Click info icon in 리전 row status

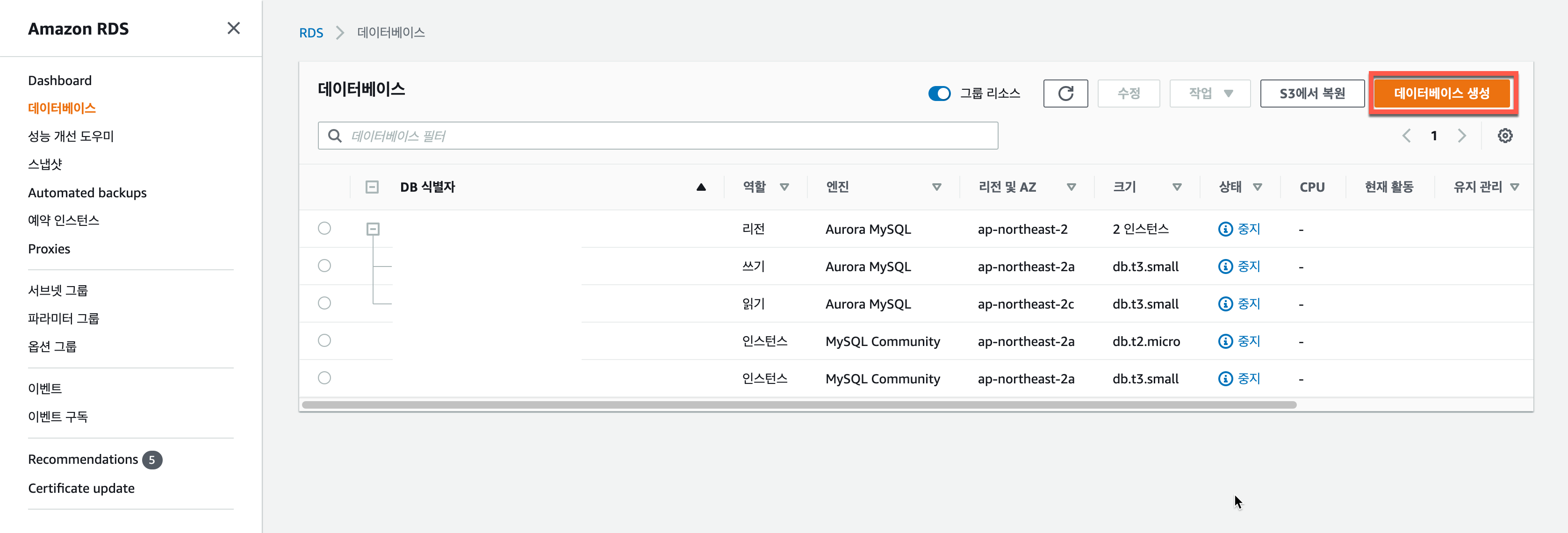(x=1225, y=229)
